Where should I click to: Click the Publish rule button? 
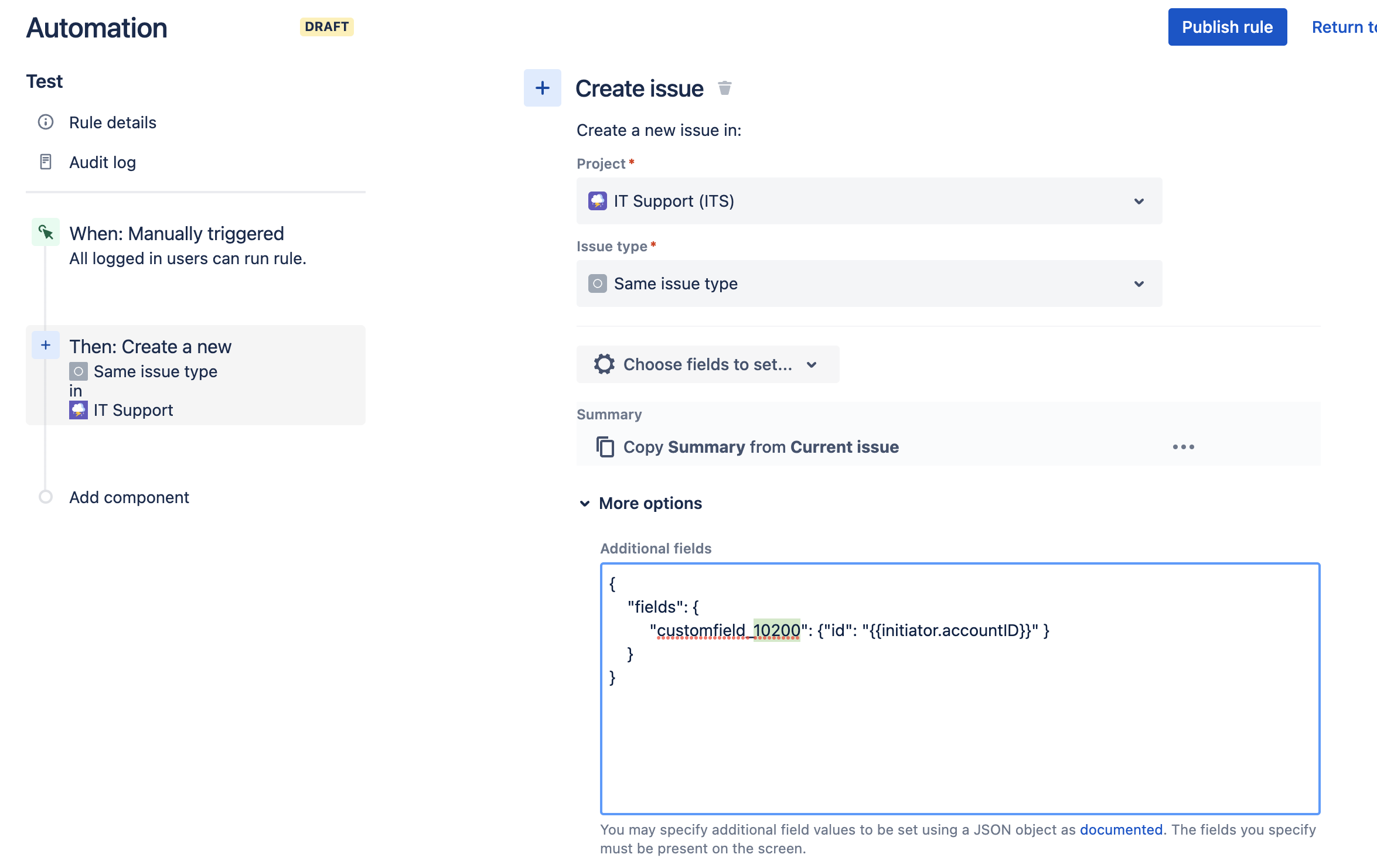[1227, 27]
